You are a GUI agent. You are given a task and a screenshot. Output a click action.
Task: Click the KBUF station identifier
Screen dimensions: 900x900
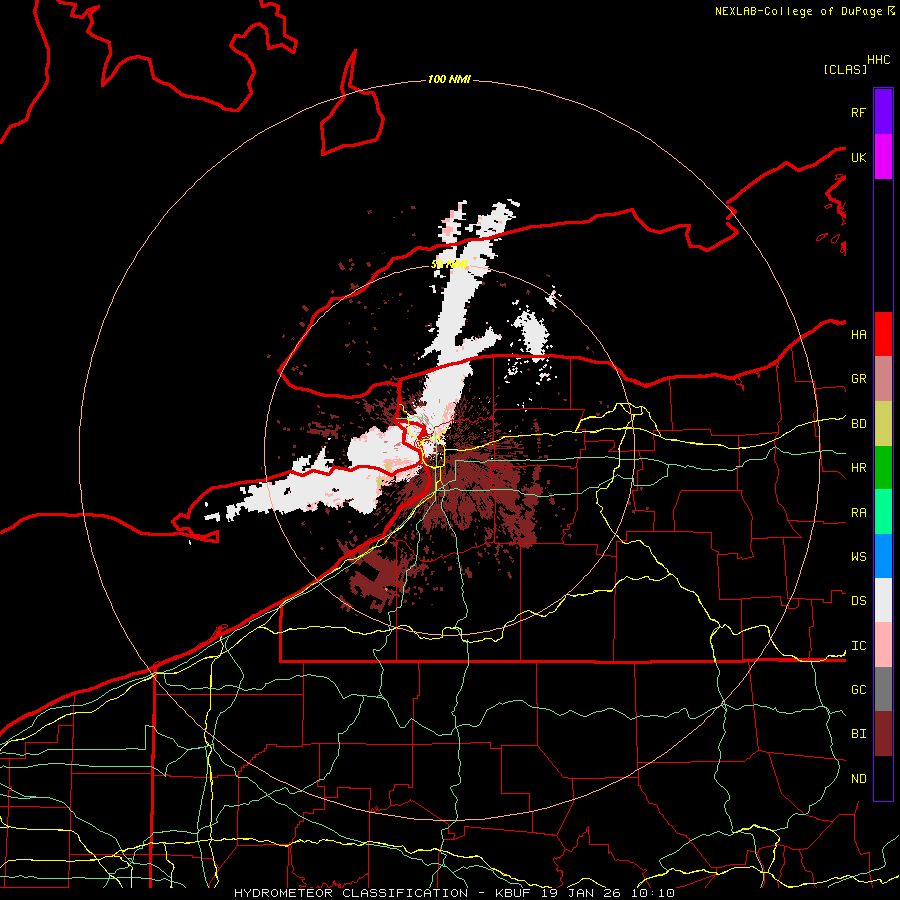pyautogui.click(x=514, y=893)
